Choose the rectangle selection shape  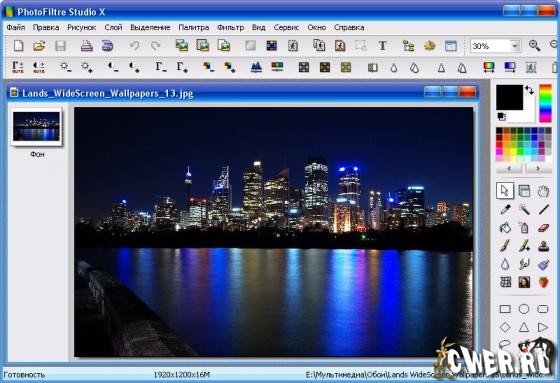505,309
